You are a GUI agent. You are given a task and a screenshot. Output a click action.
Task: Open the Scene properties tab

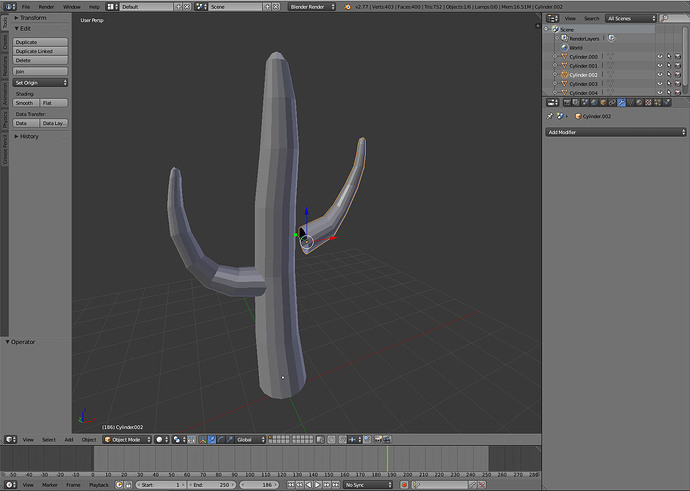click(x=585, y=103)
